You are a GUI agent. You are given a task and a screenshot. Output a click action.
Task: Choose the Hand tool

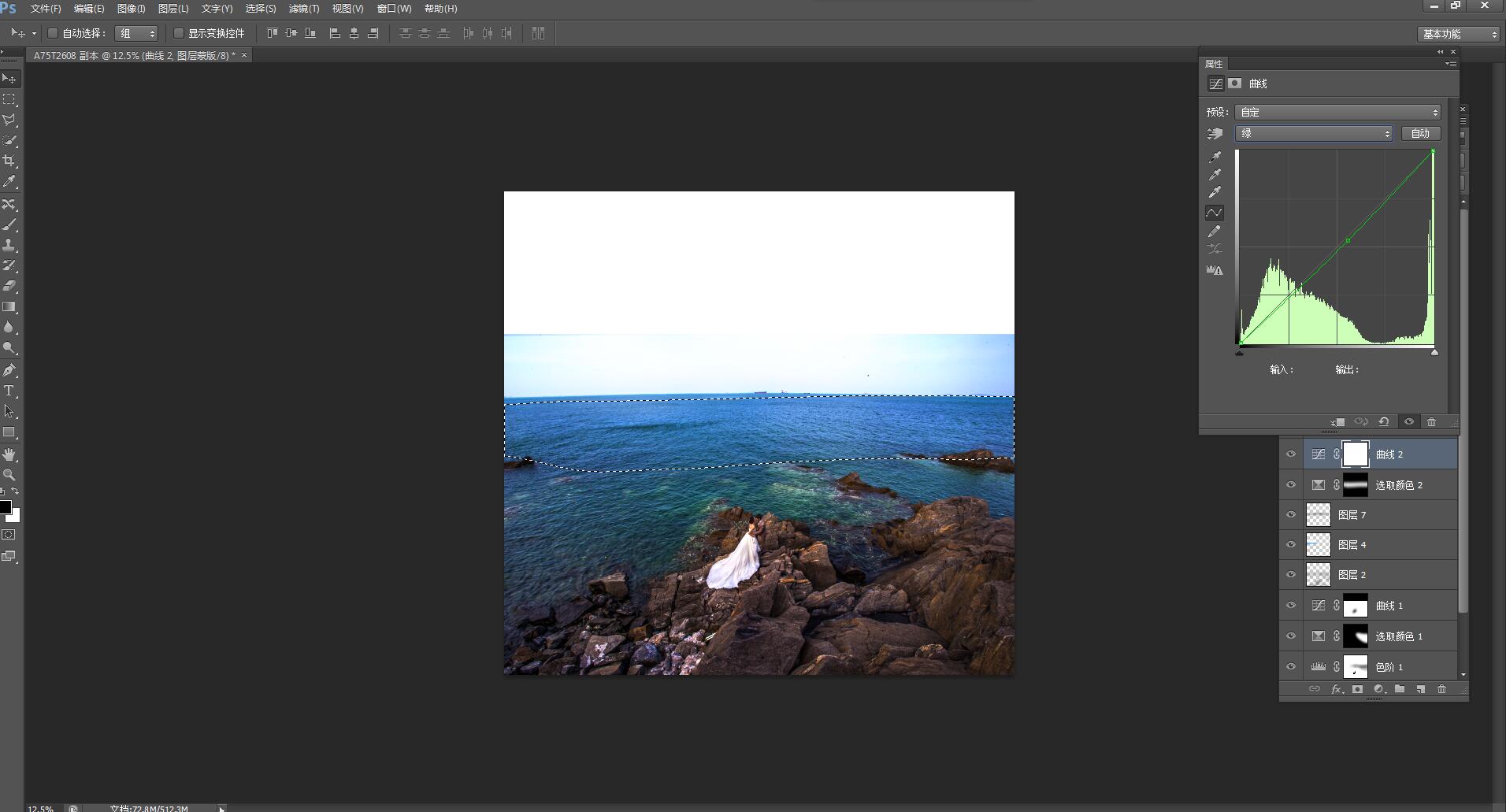coord(9,454)
